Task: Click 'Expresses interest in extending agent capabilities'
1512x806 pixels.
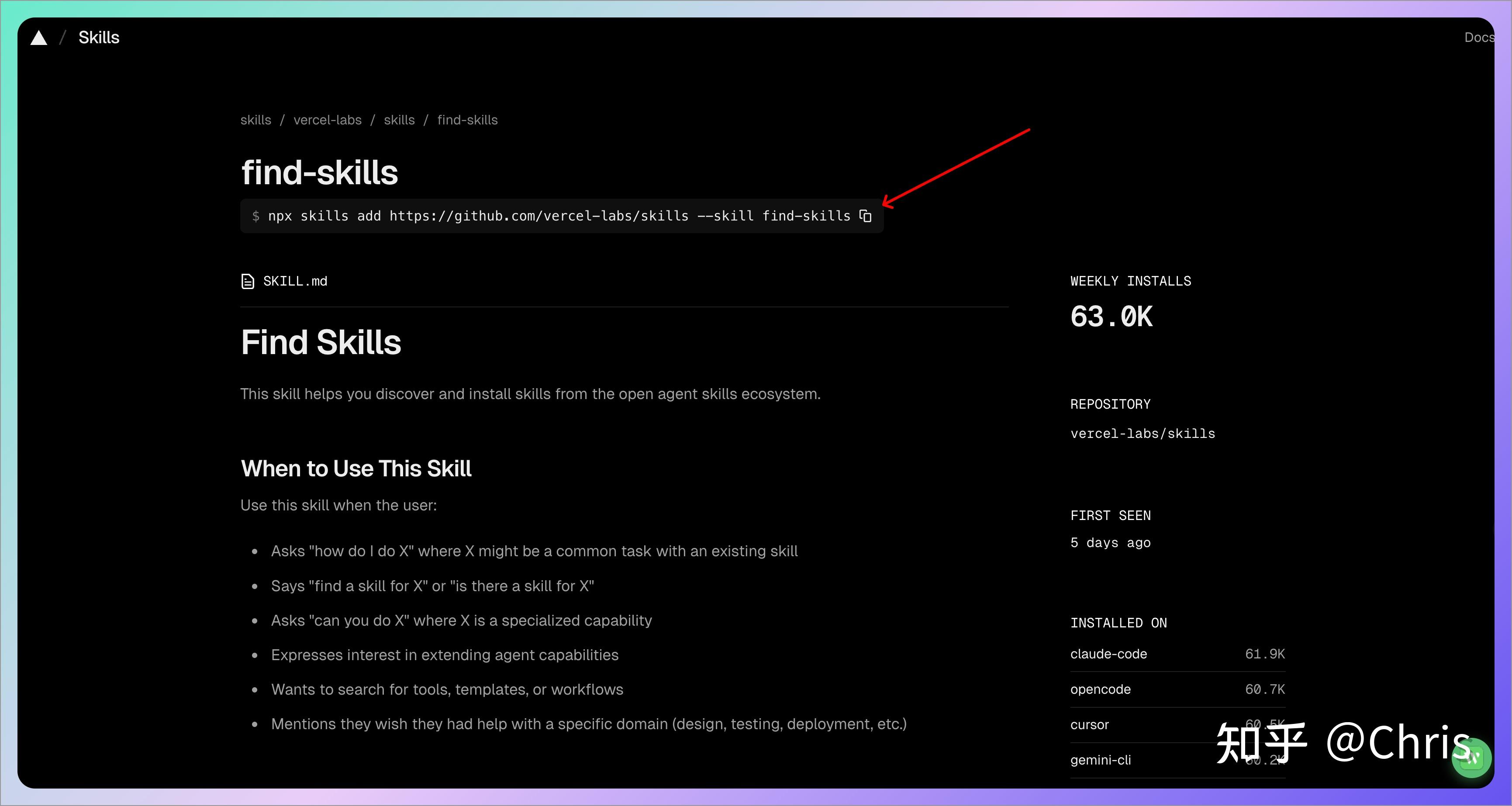Action: [444, 654]
